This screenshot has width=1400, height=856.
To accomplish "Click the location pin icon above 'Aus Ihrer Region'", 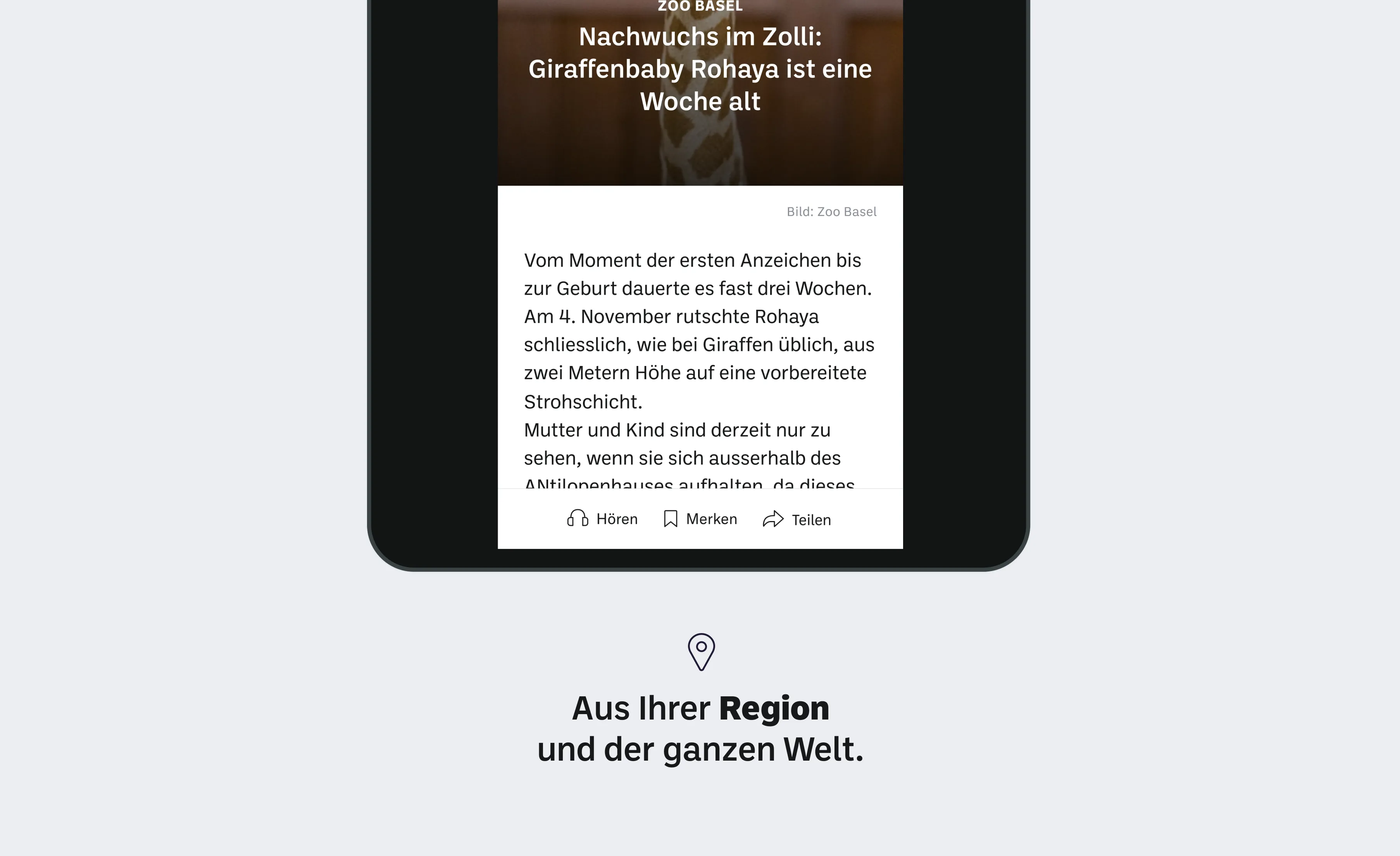I will coord(700,651).
